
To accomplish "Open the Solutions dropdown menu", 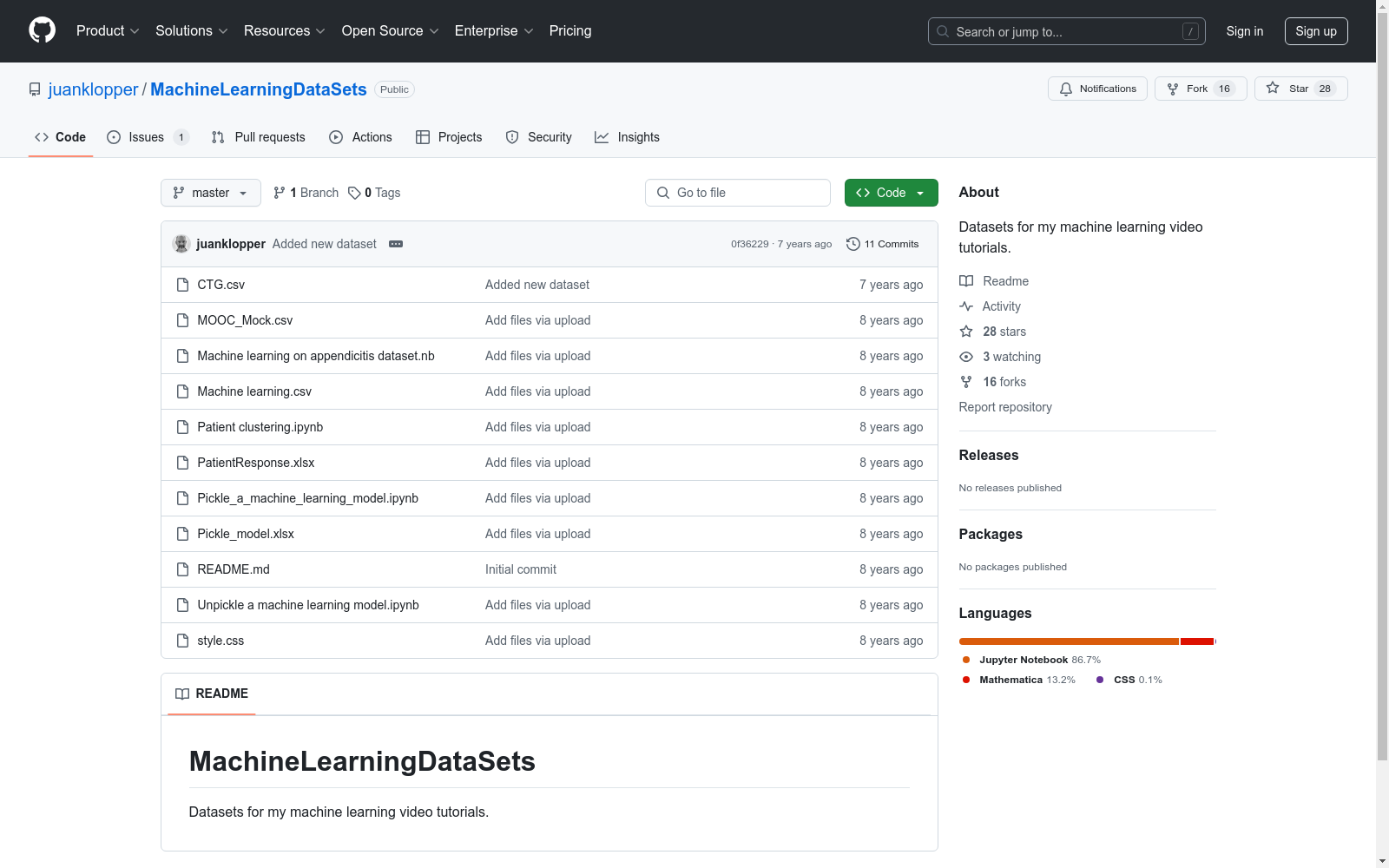I will (192, 31).
